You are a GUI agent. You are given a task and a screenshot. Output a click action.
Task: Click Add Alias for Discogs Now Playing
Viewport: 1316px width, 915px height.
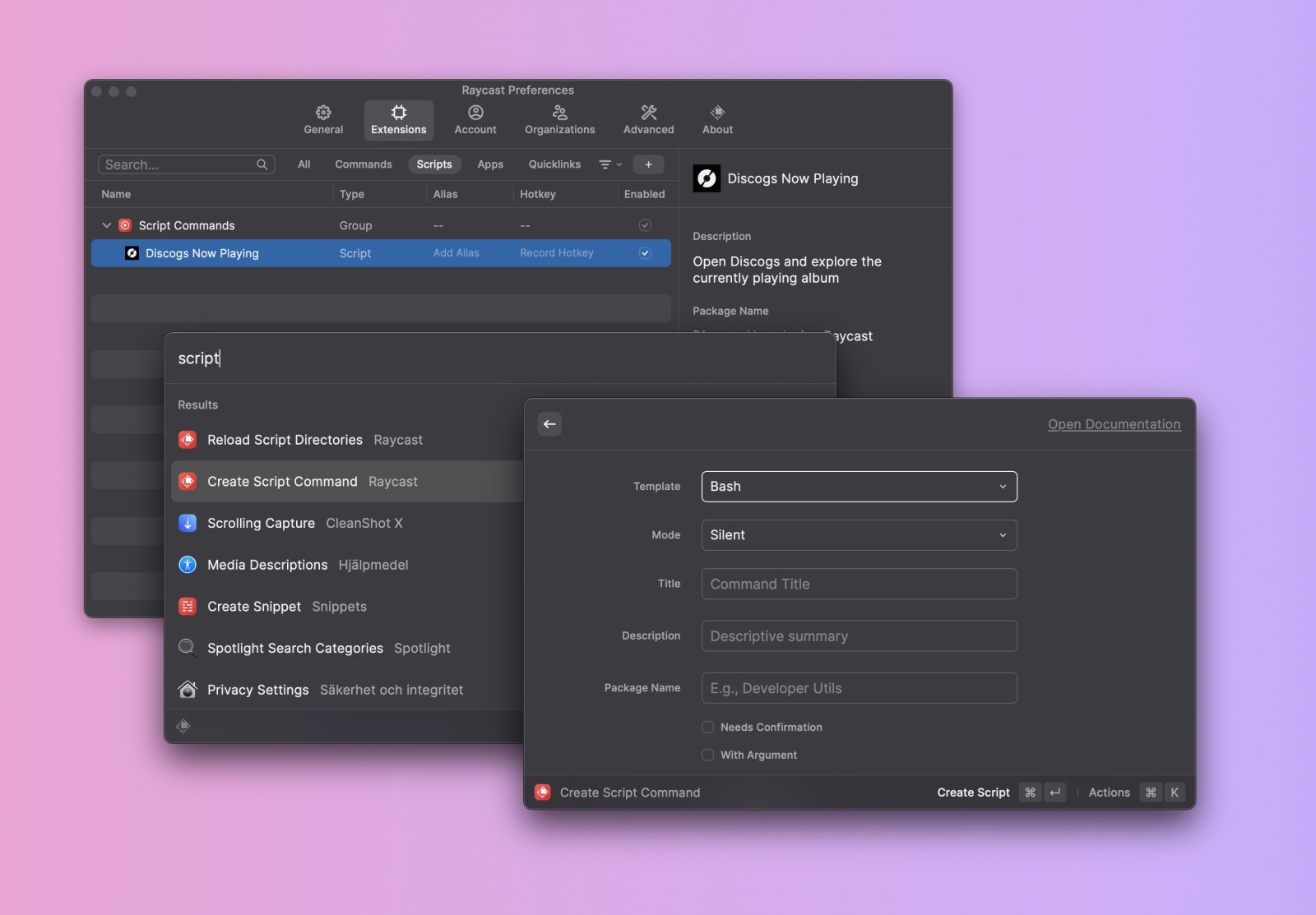pos(456,253)
